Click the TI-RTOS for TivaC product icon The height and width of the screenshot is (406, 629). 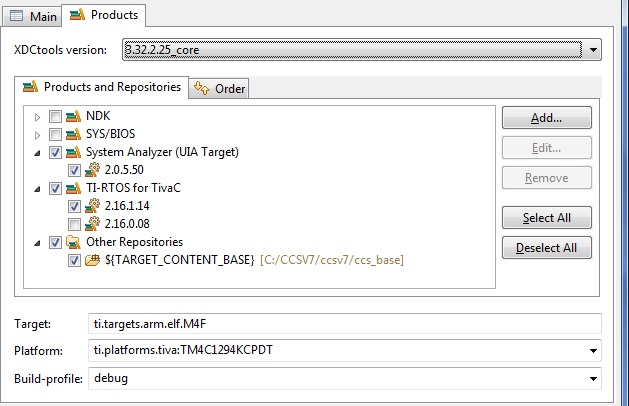[x=73, y=188]
